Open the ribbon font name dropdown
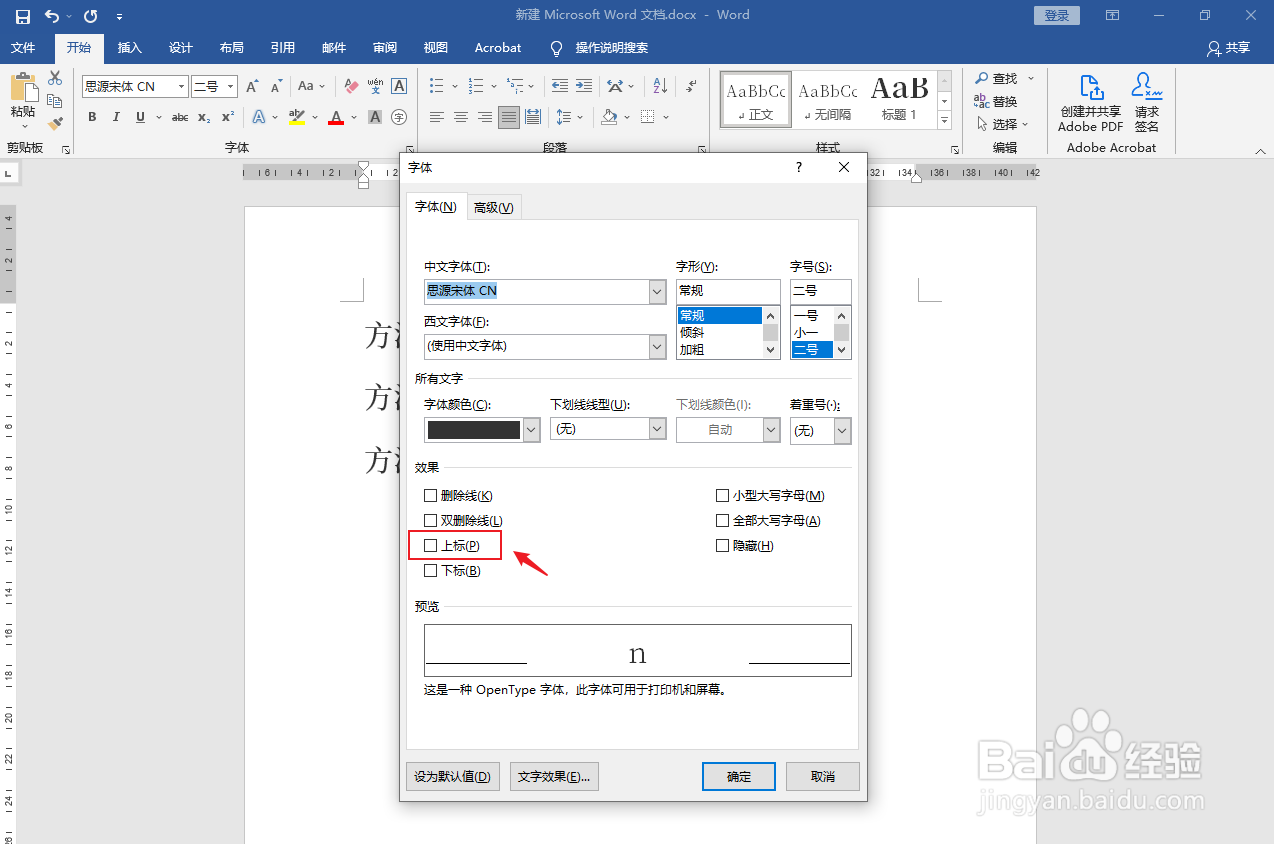This screenshot has height=844, width=1274. [182, 87]
